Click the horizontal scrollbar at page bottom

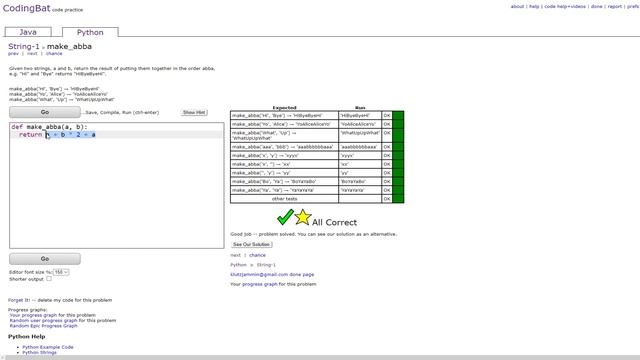pos(320,358)
